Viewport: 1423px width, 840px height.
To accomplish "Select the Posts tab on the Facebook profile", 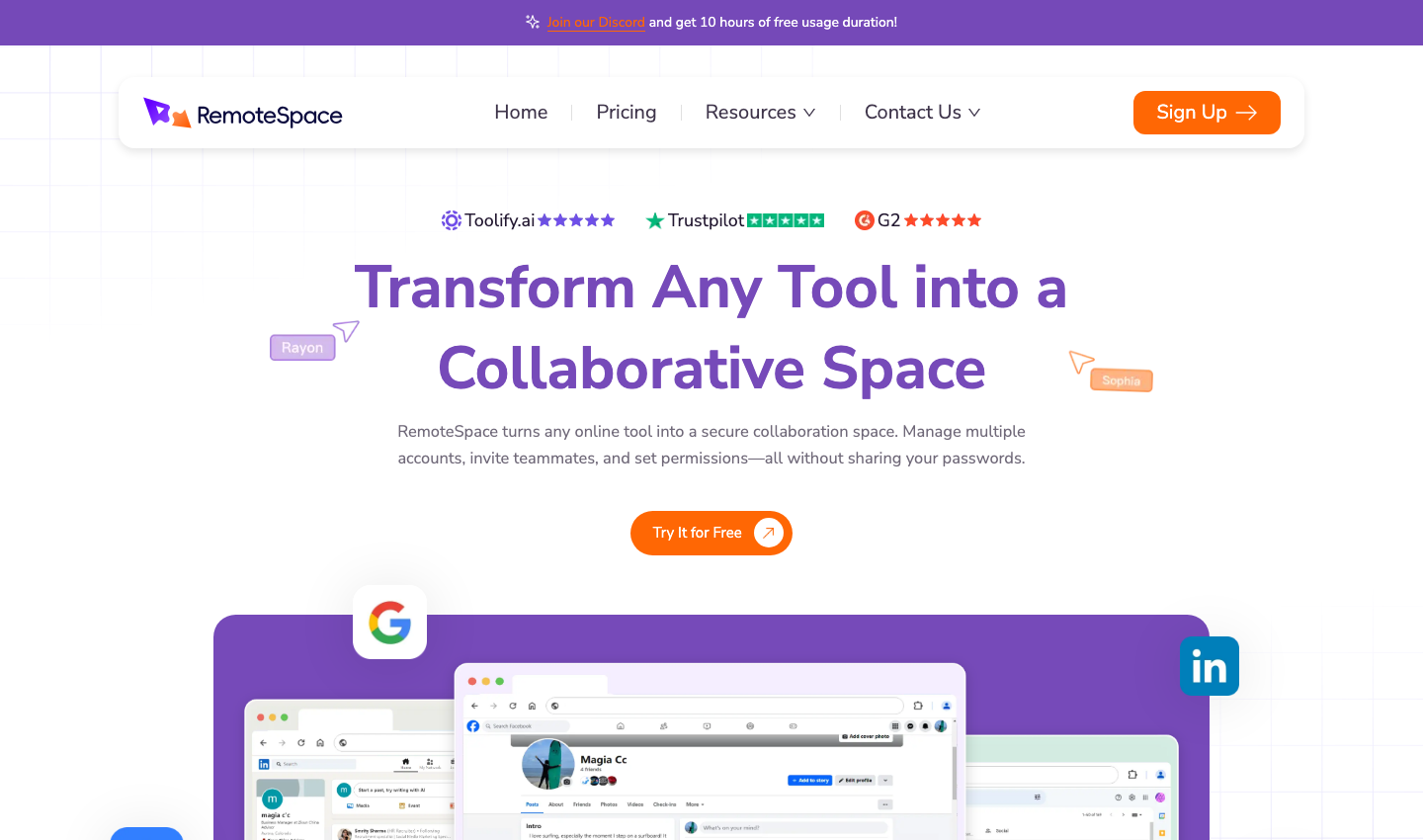I will coord(532,804).
